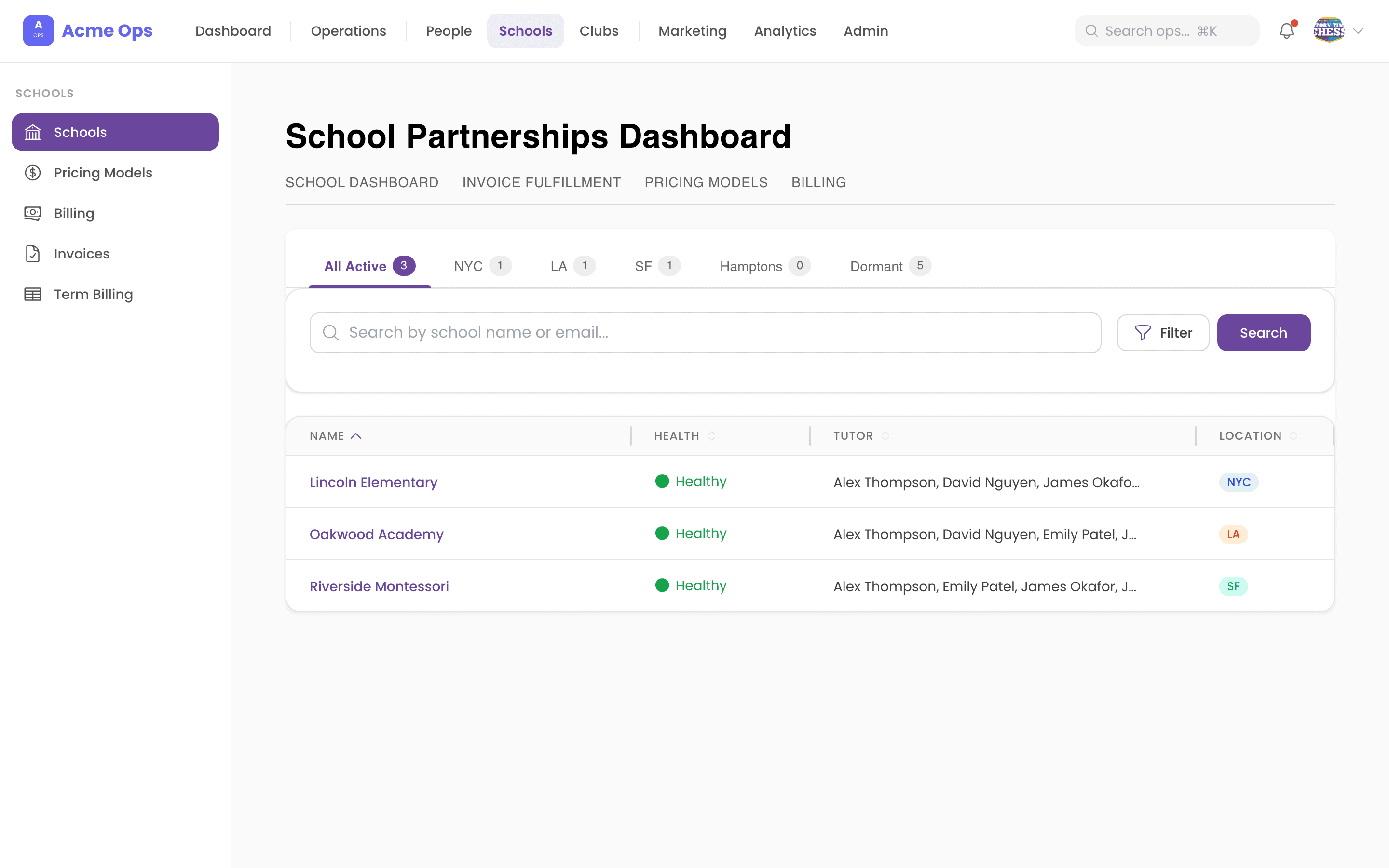Click Lincoln Elementary's green health dot
Screen dimensions: 1389x868
pos(662,481)
